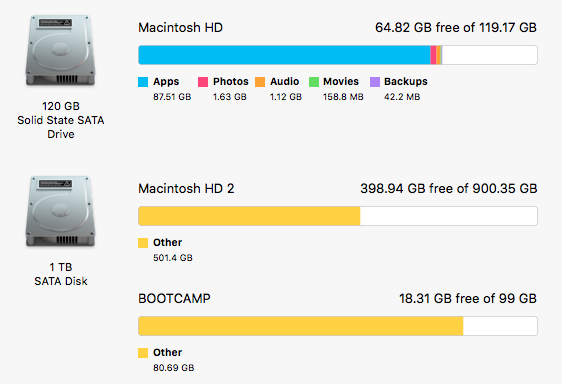This screenshot has width=562, height=384.
Task: Click the 398.94 GB free of 900.35 GB text
Action: coord(448,189)
